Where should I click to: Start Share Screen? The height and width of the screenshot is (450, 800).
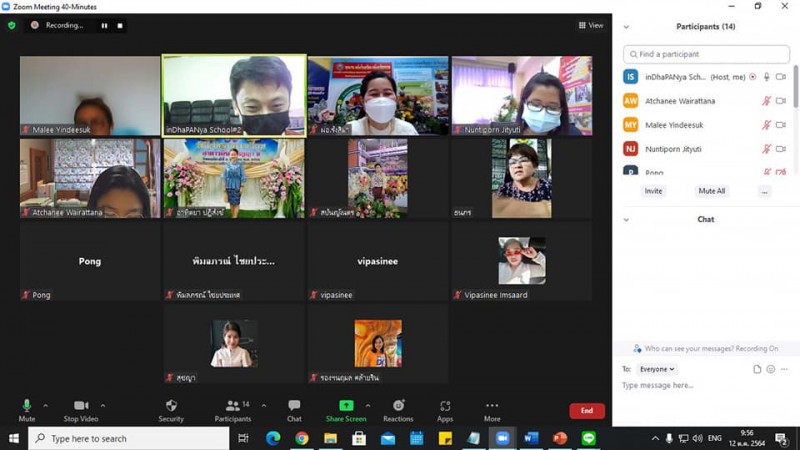pyautogui.click(x=346, y=411)
